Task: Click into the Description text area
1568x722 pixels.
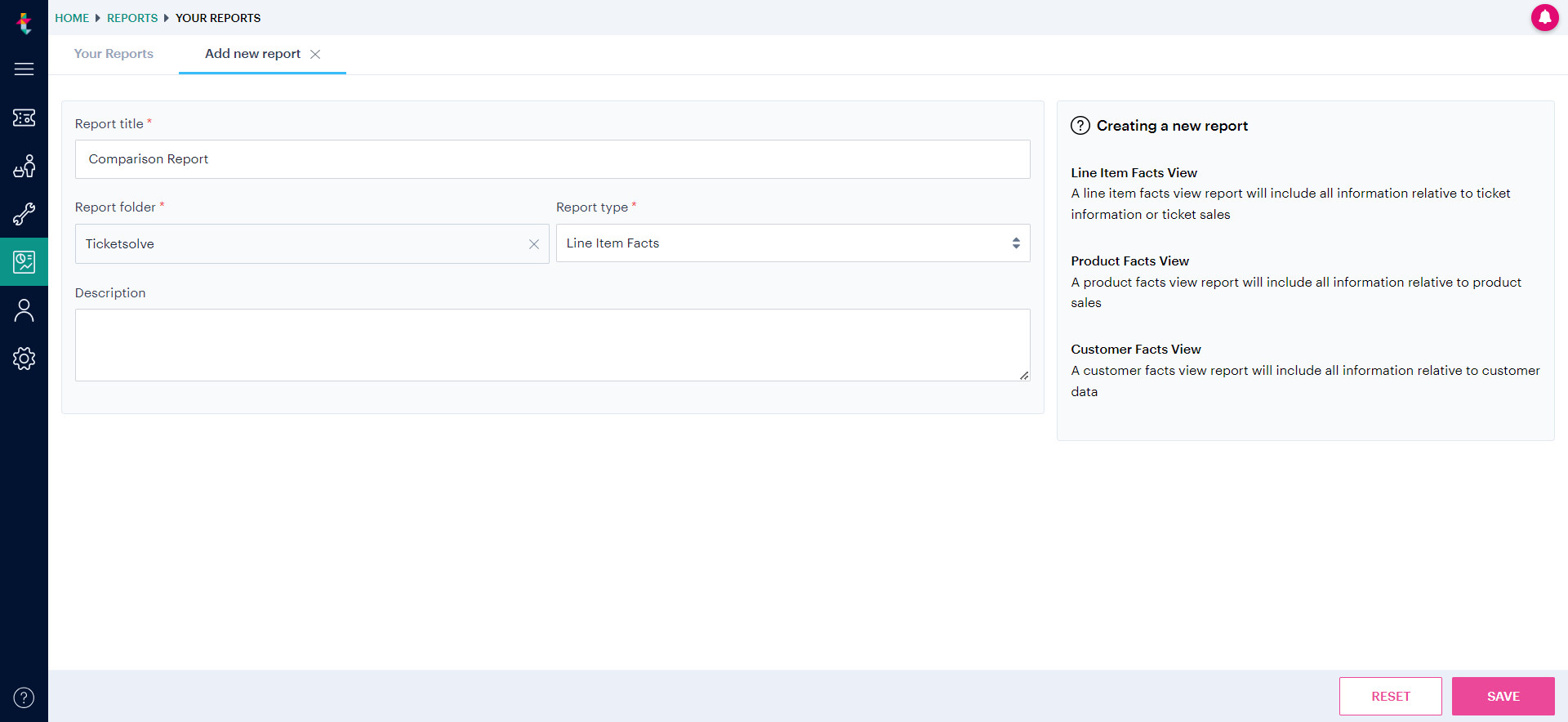Action: [x=553, y=345]
